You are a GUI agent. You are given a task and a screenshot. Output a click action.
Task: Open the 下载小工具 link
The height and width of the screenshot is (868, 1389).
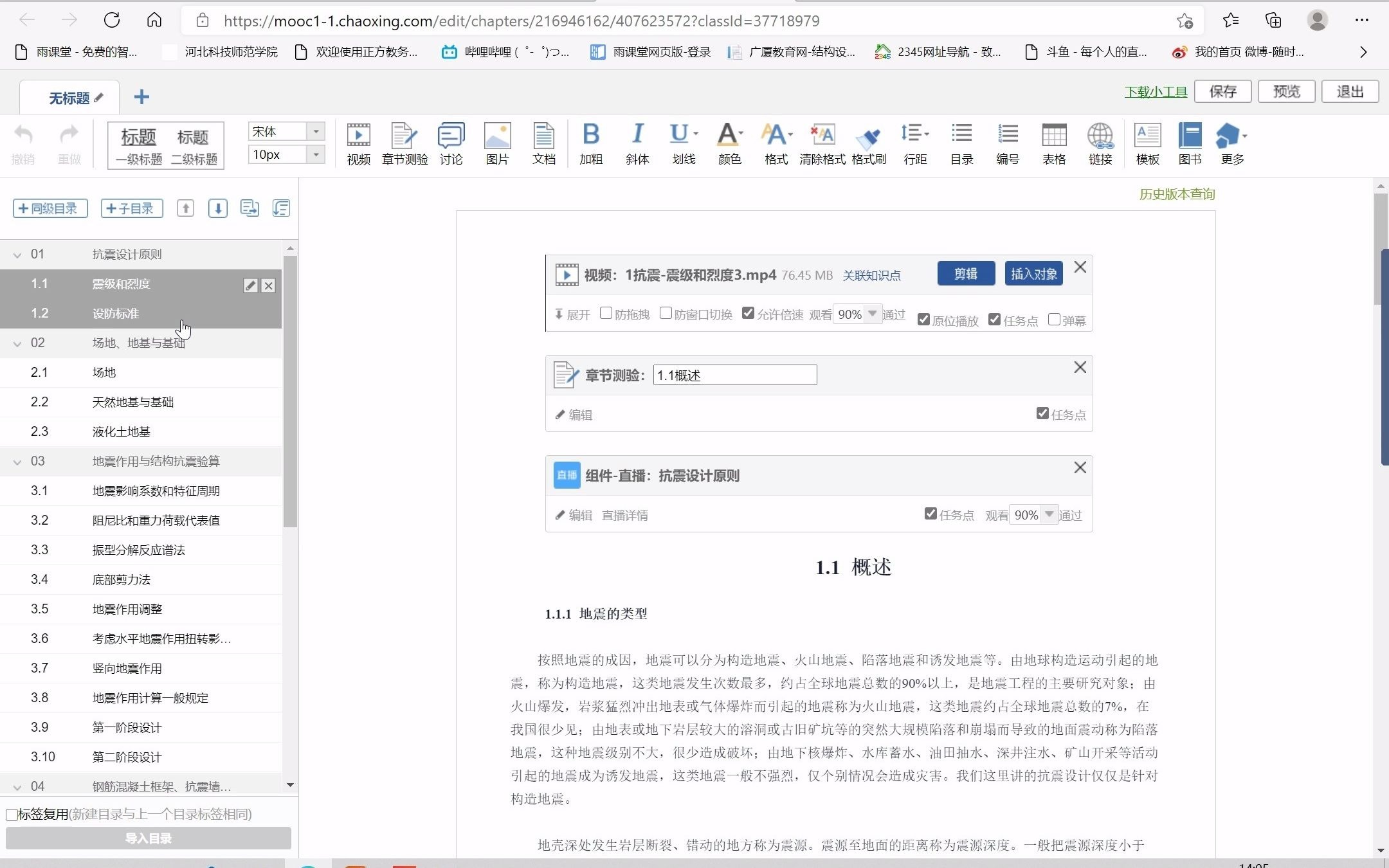click(1156, 92)
